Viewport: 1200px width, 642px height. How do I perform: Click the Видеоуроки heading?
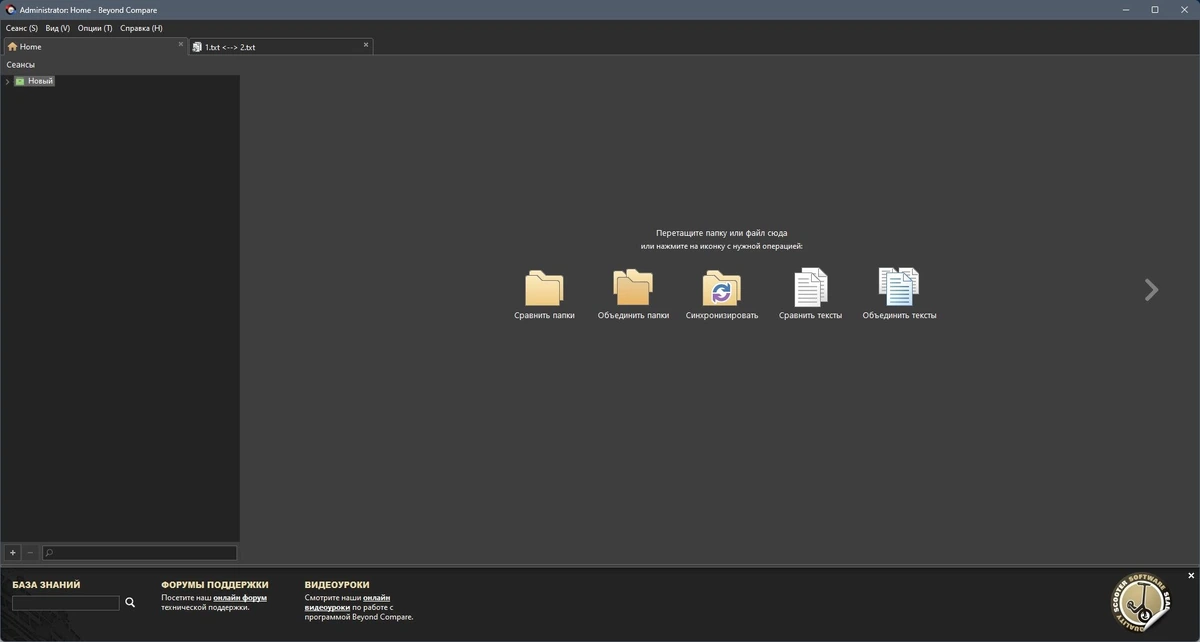click(337, 585)
